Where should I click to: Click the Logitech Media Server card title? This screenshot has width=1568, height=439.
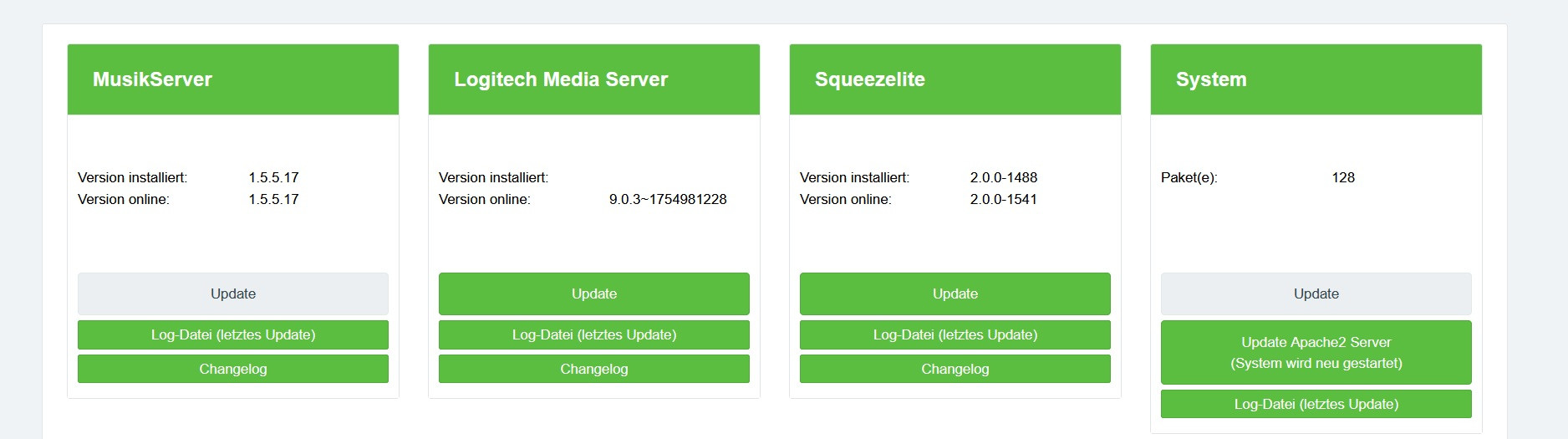click(x=561, y=79)
